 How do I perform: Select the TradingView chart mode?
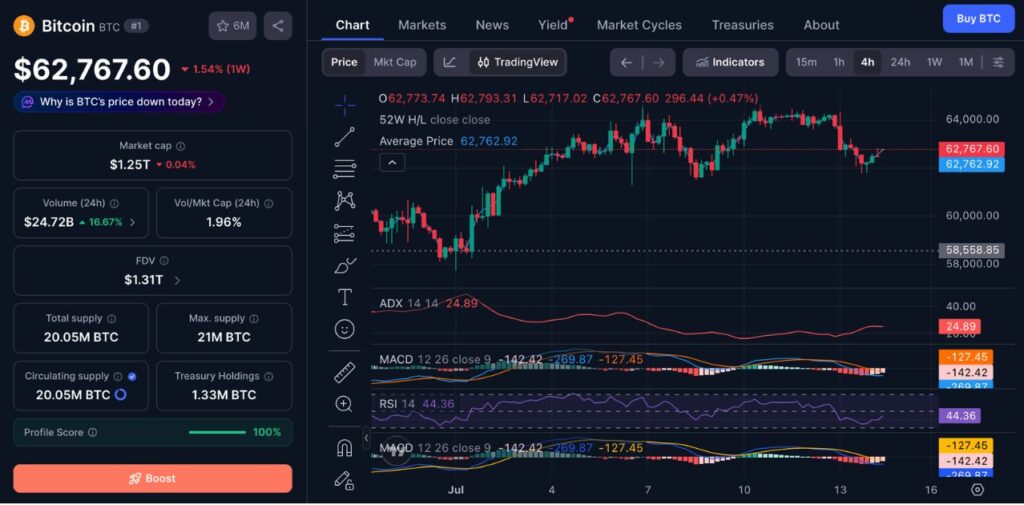coord(518,62)
